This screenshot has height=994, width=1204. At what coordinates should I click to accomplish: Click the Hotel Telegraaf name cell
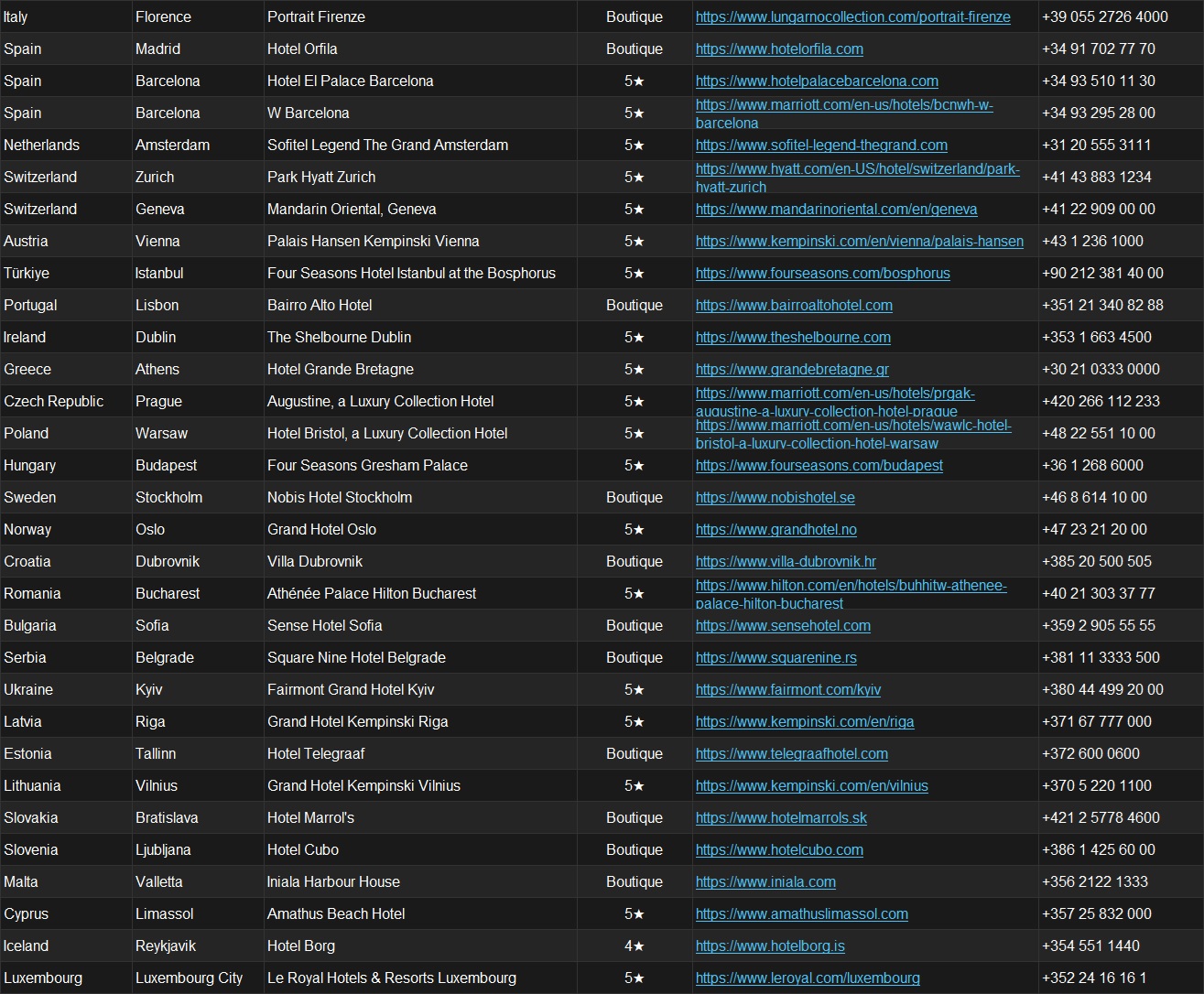420,753
